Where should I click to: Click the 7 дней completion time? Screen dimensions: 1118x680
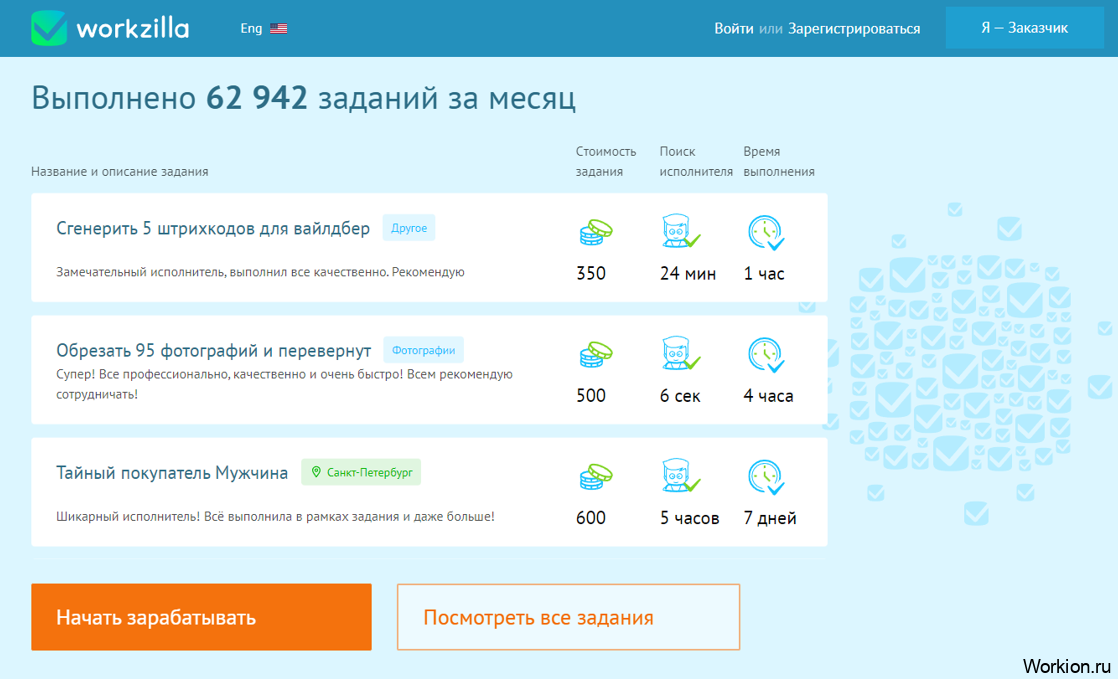click(x=770, y=518)
